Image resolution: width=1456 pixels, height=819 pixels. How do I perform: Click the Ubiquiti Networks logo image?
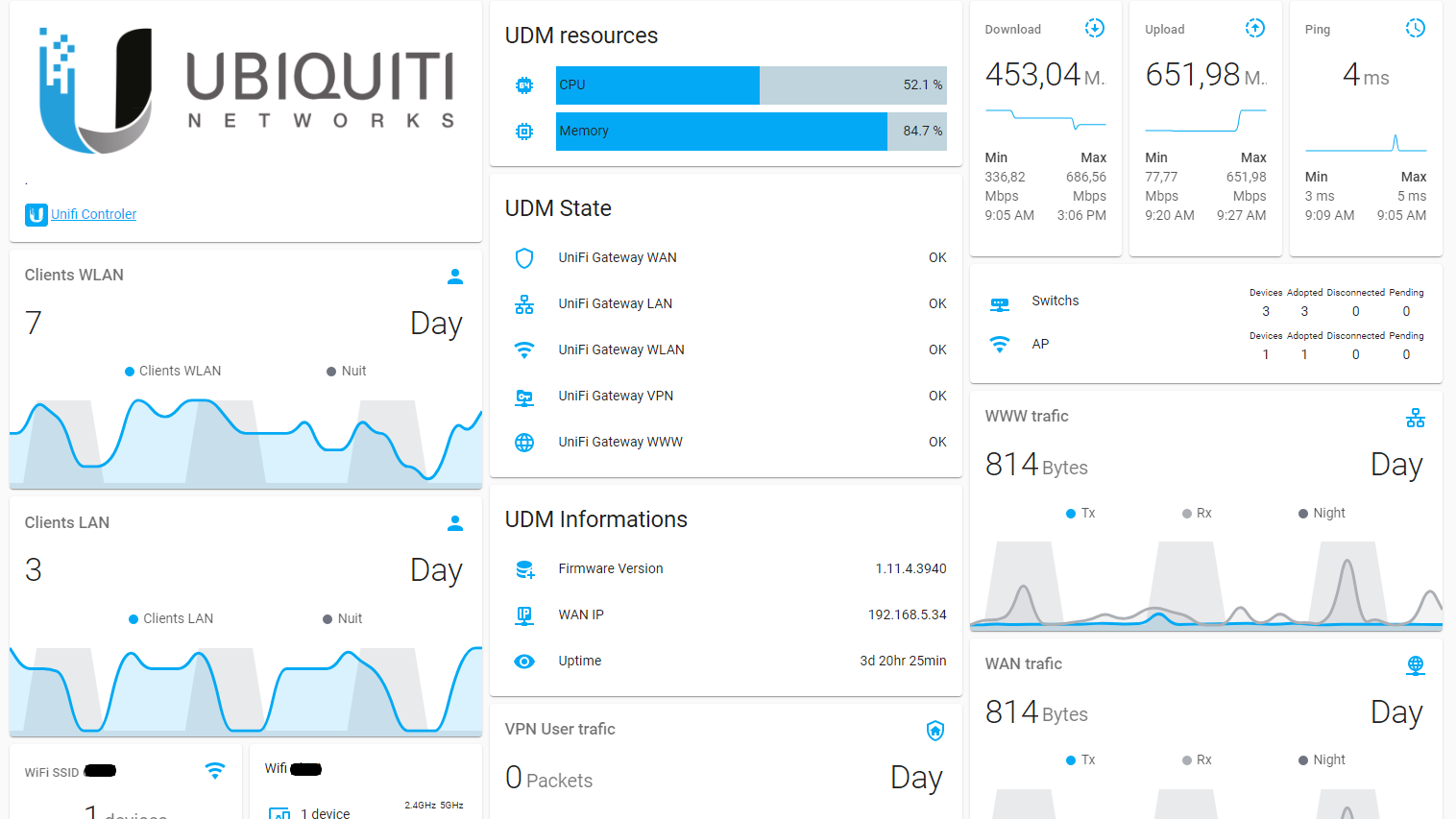click(246, 91)
